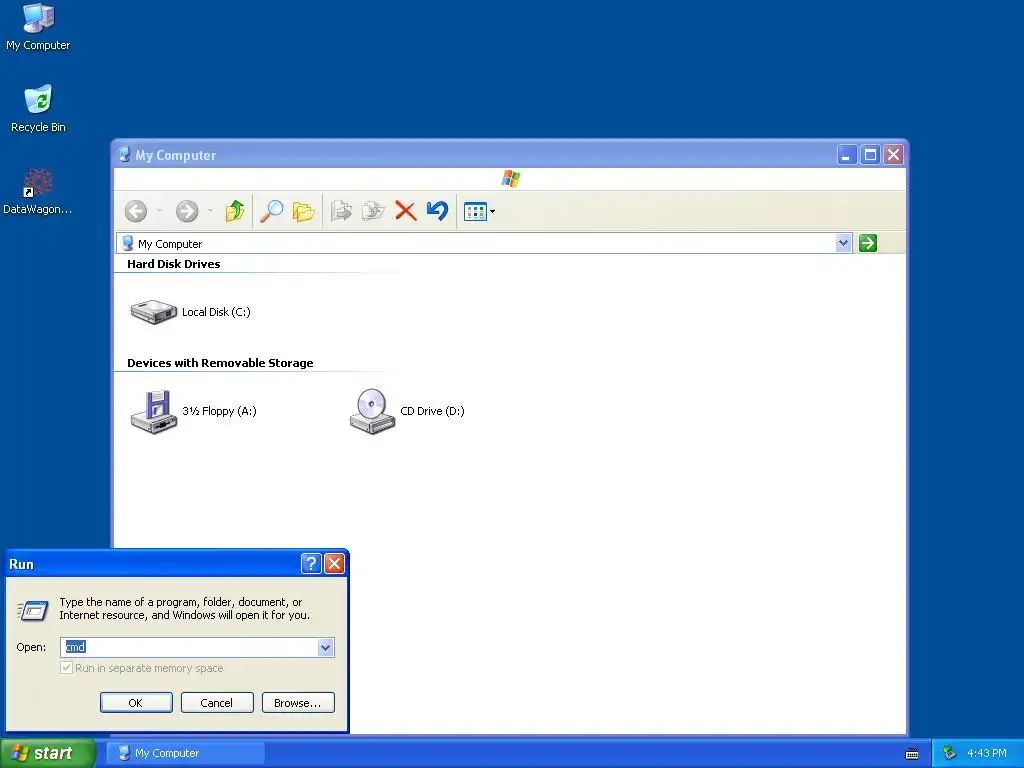The height and width of the screenshot is (768, 1024).
Task: Click the Windows flag logo in Explorer
Action: 511,178
